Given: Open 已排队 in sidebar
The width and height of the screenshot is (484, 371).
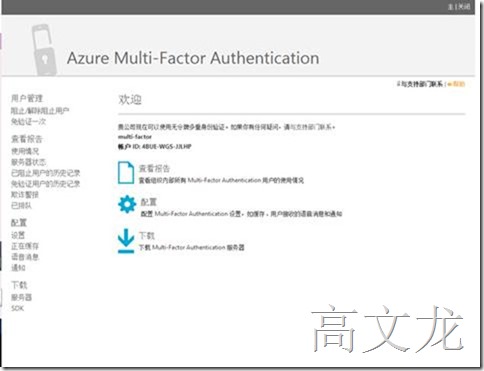Looking at the screenshot, I should click(21, 206).
